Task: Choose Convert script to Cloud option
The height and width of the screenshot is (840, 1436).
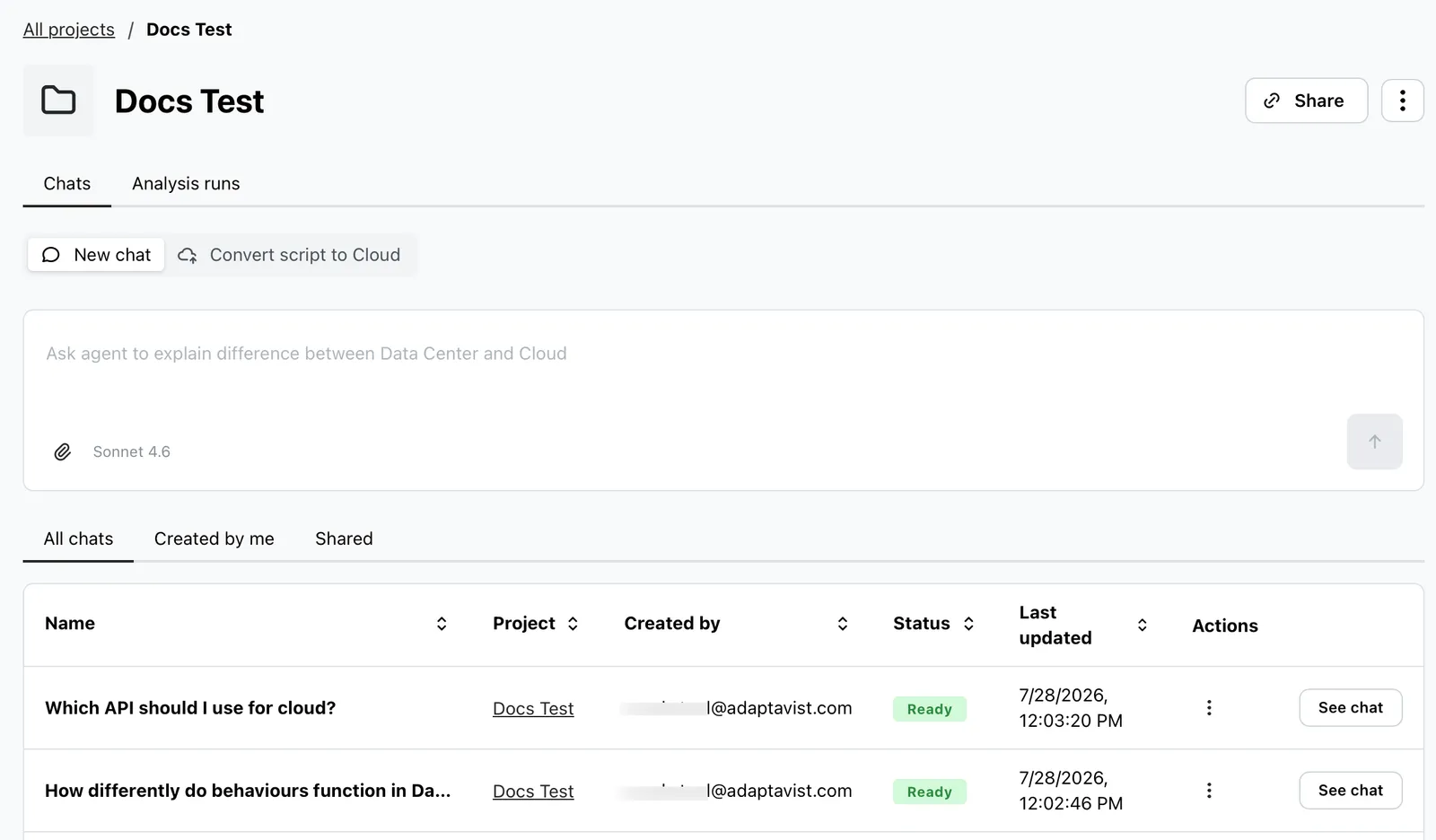Action: [289, 255]
